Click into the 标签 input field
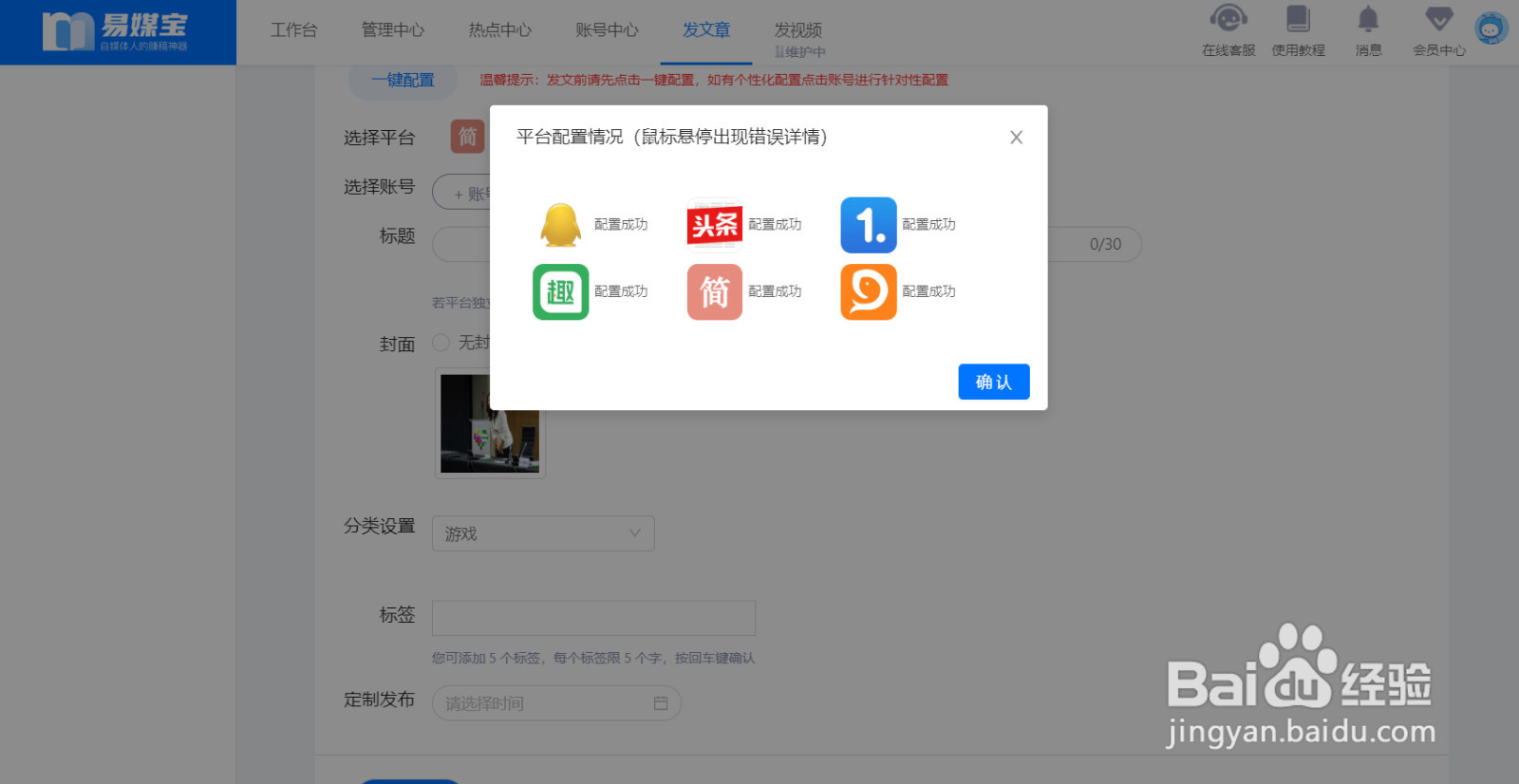This screenshot has height=784, width=1519. click(x=593, y=618)
